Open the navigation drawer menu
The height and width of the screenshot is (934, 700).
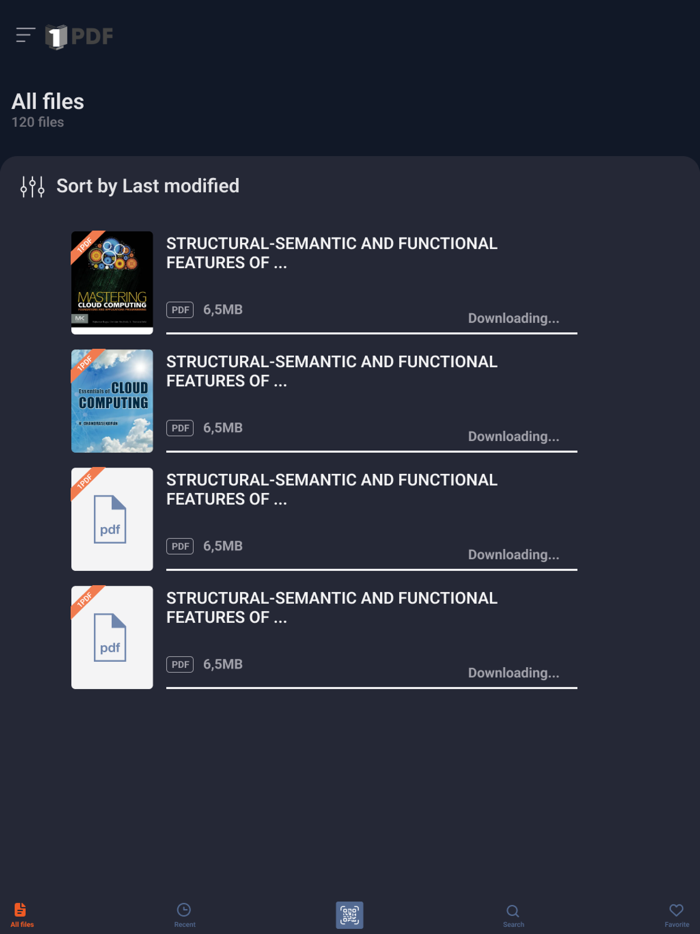click(25, 35)
